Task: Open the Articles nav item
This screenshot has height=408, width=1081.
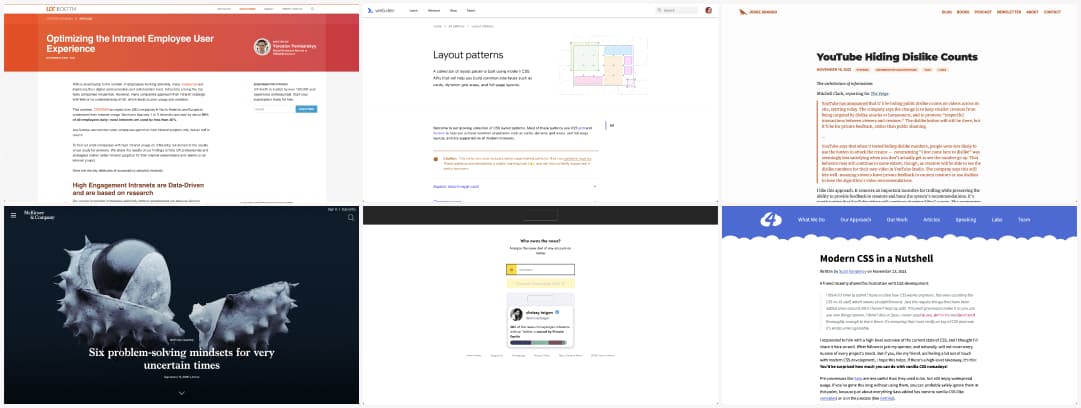Action: (931, 219)
